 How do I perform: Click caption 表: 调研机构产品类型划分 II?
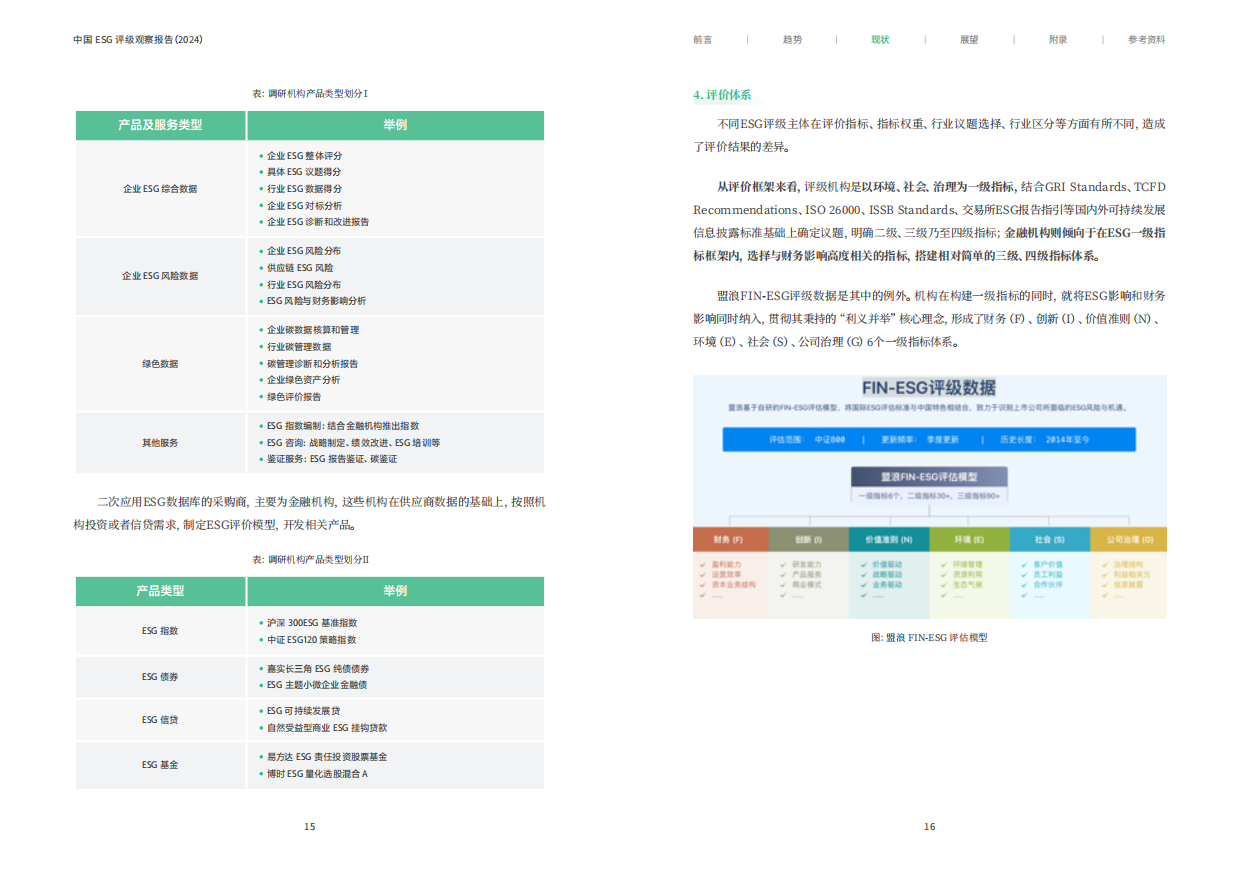[x=311, y=559]
